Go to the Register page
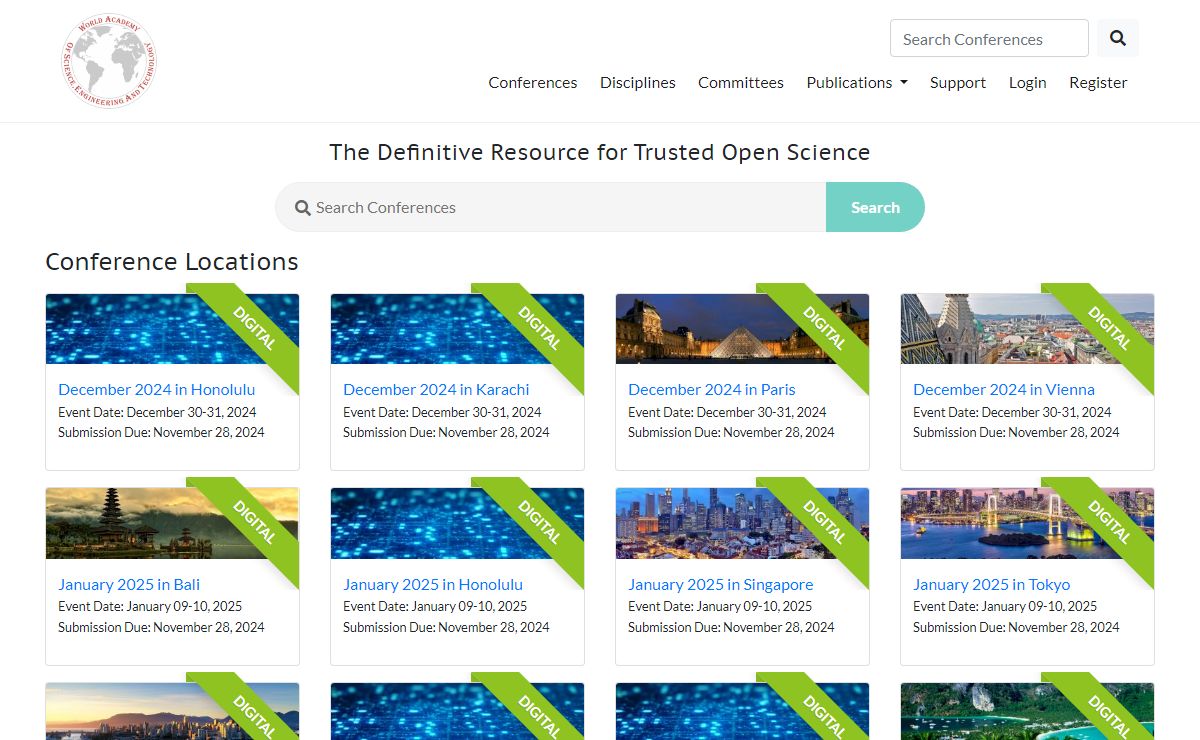 pos(1098,83)
